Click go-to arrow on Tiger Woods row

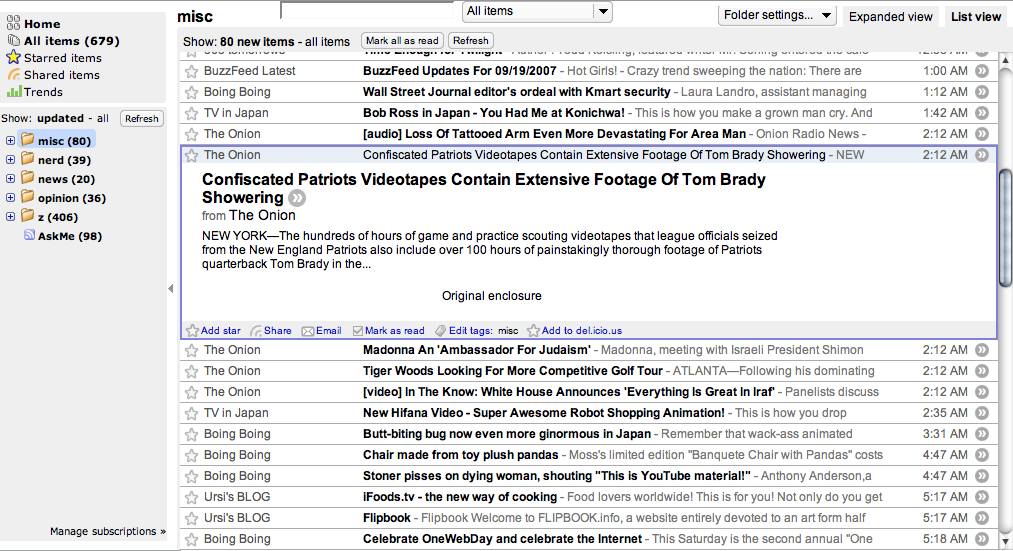pyautogui.click(x=982, y=371)
